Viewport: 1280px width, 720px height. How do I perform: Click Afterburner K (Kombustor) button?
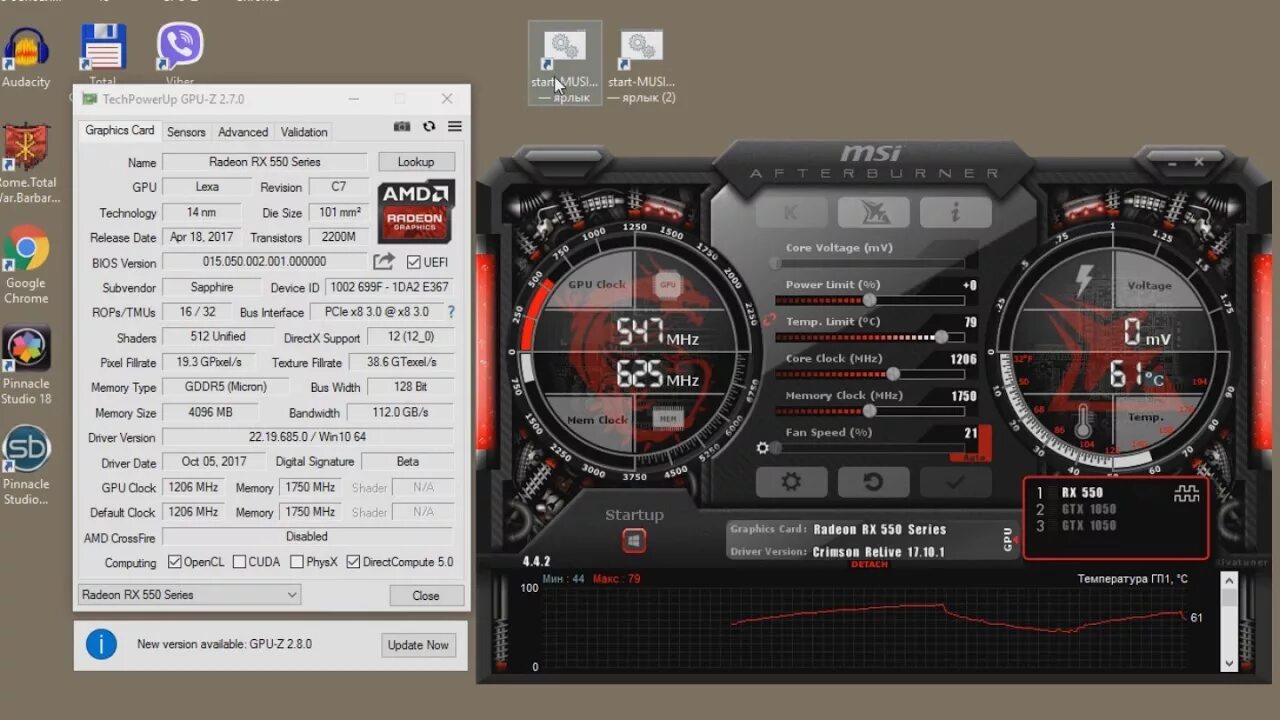pyautogui.click(x=791, y=212)
